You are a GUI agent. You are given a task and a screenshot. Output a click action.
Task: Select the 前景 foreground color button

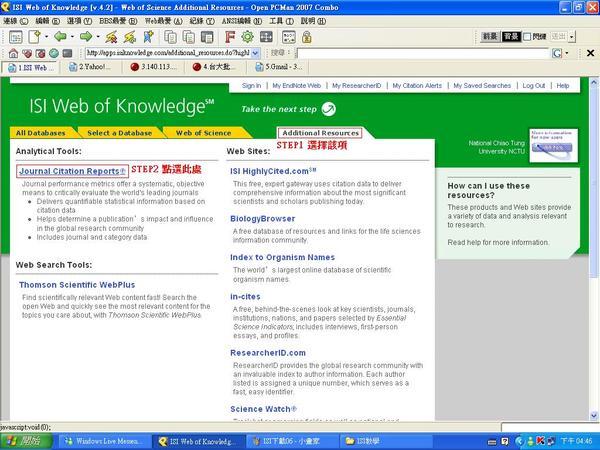pos(490,37)
